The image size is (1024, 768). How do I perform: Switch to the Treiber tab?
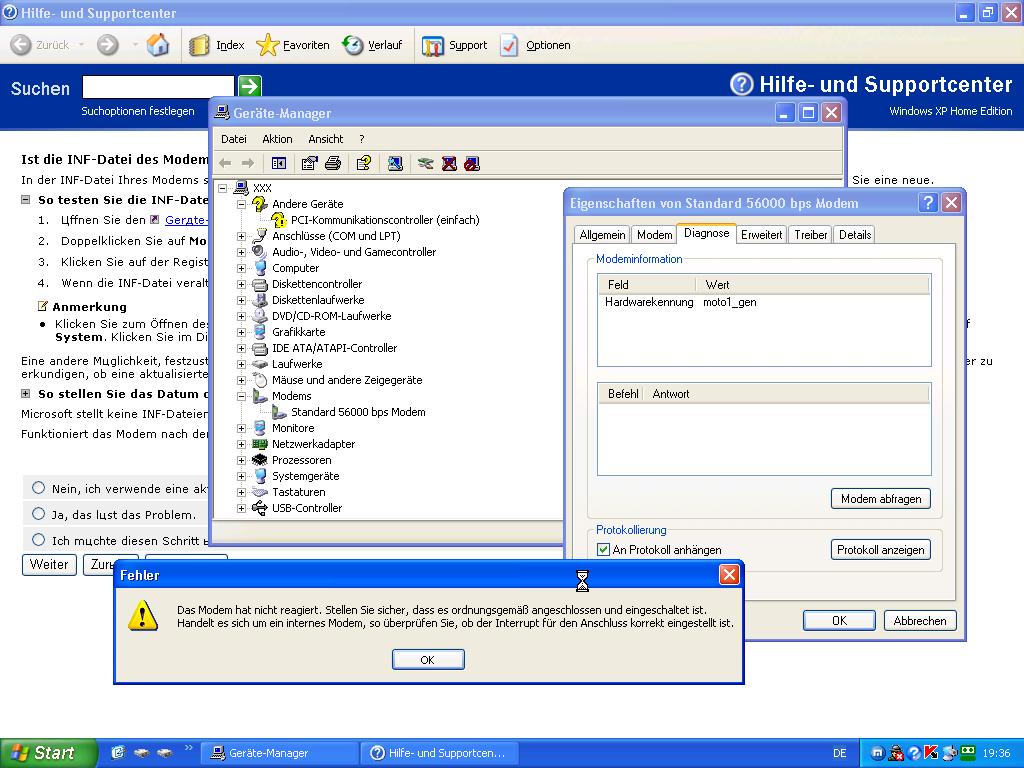tap(810, 235)
